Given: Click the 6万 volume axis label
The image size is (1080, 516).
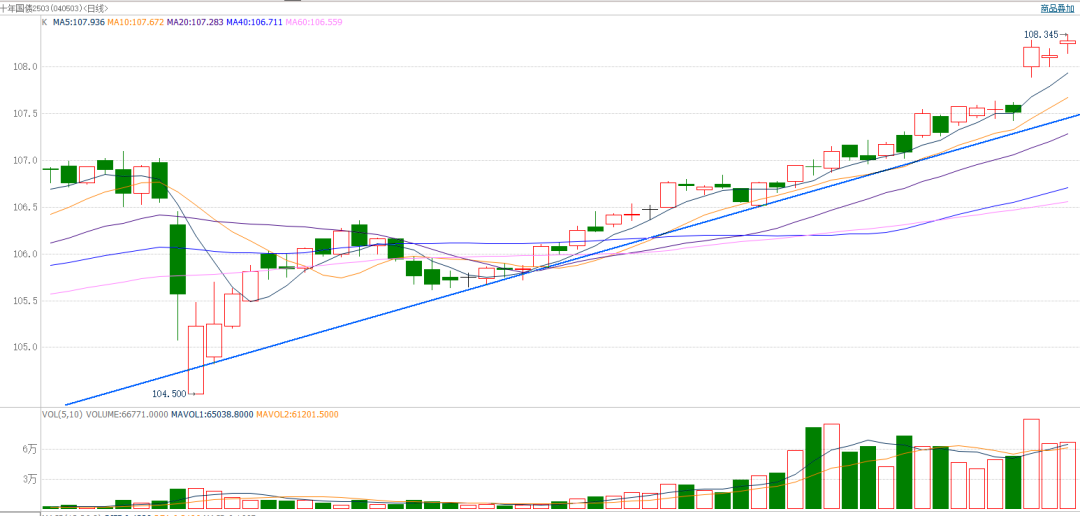Looking at the screenshot, I should pos(30,450).
